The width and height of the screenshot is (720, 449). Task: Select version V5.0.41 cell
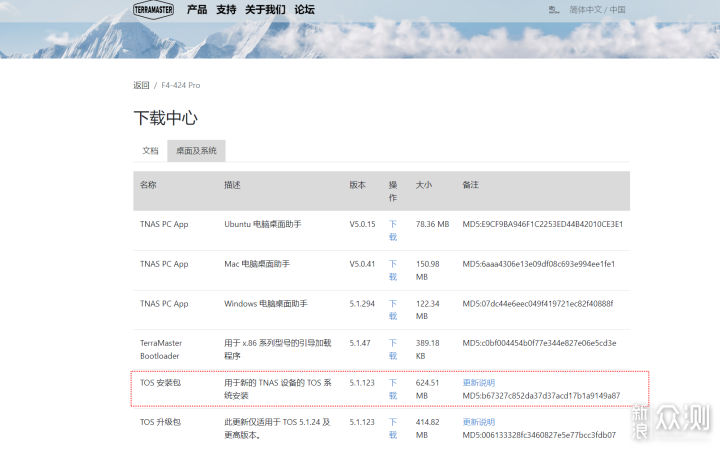coord(362,264)
